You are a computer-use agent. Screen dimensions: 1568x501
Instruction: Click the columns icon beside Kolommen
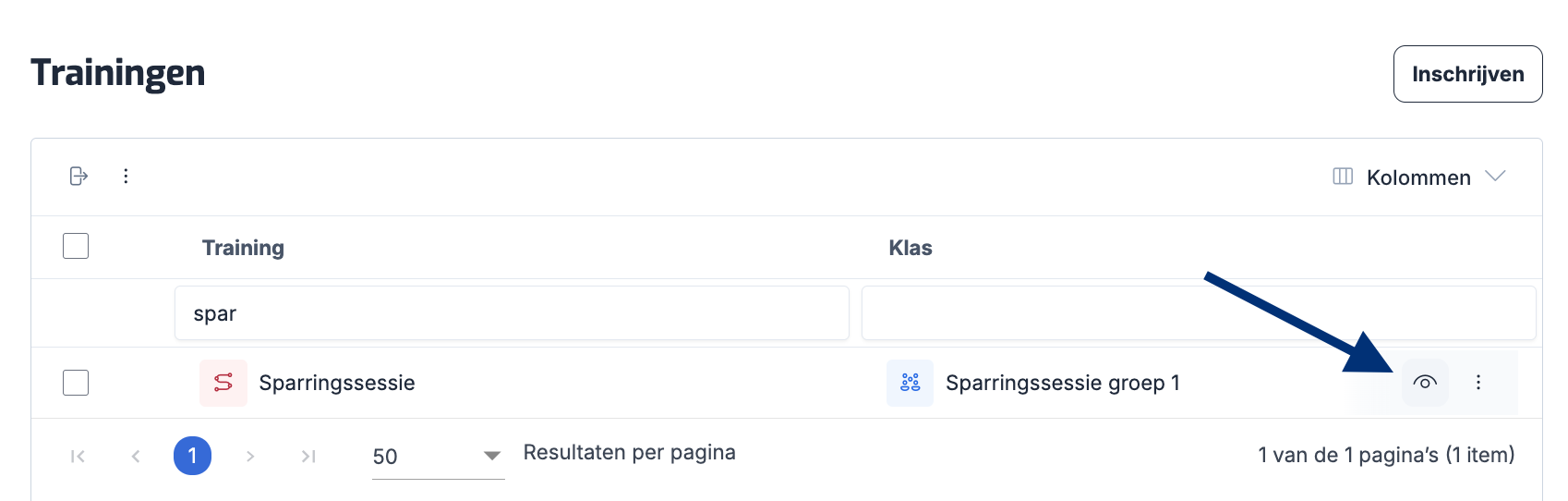[1343, 177]
